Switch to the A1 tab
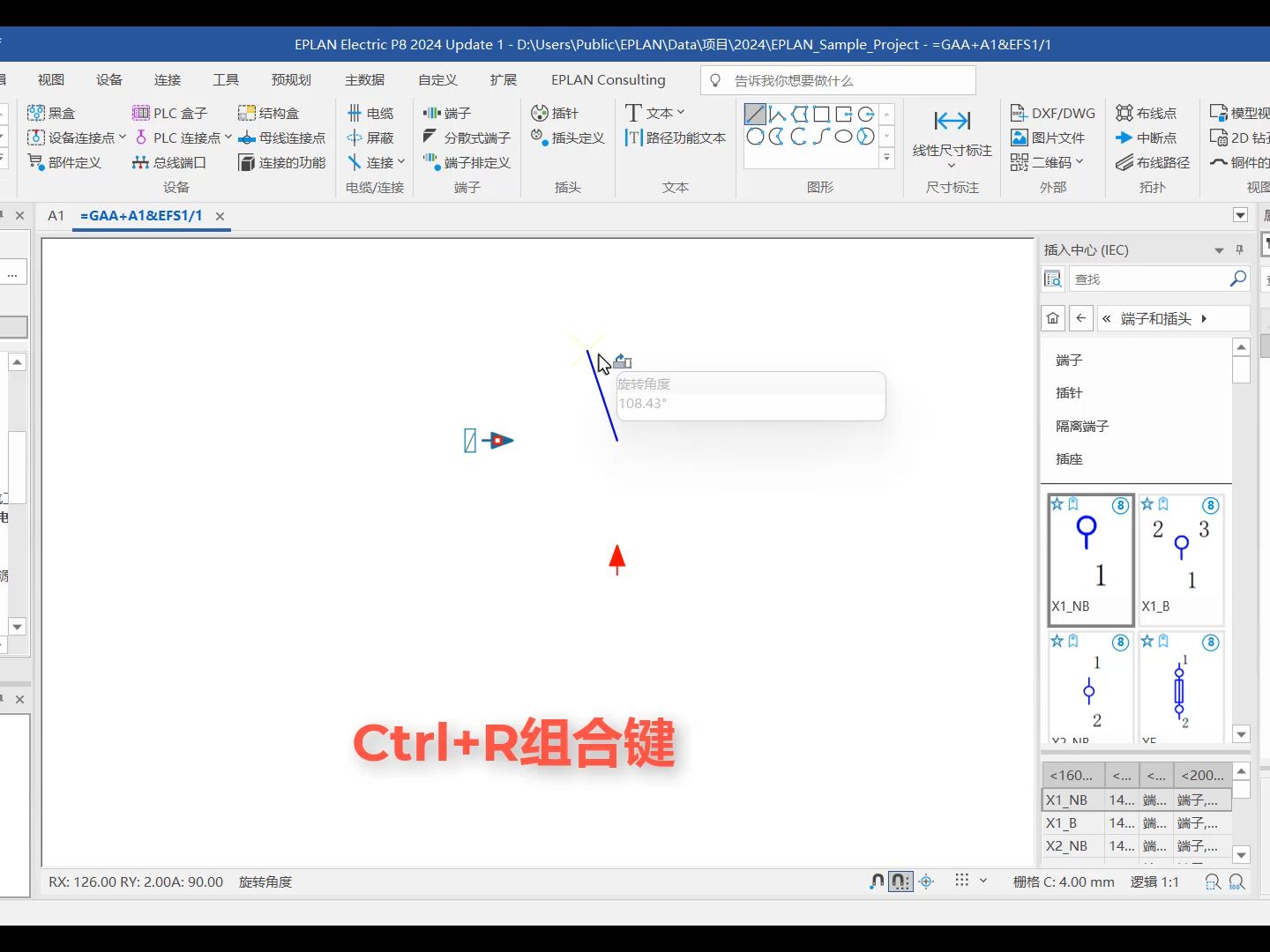This screenshot has width=1270, height=952. (x=56, y=215)
